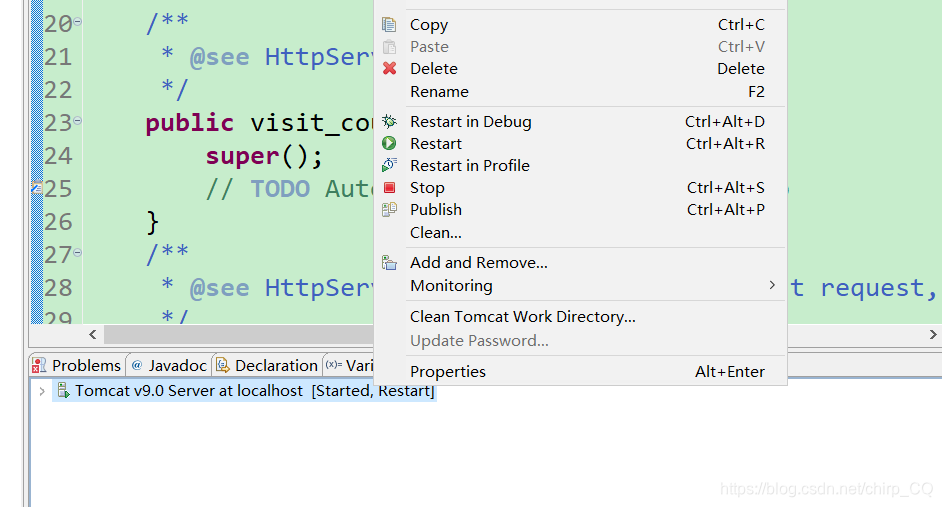
Task: Collapse the comment fold at line 27
Action: coord(77,252)
